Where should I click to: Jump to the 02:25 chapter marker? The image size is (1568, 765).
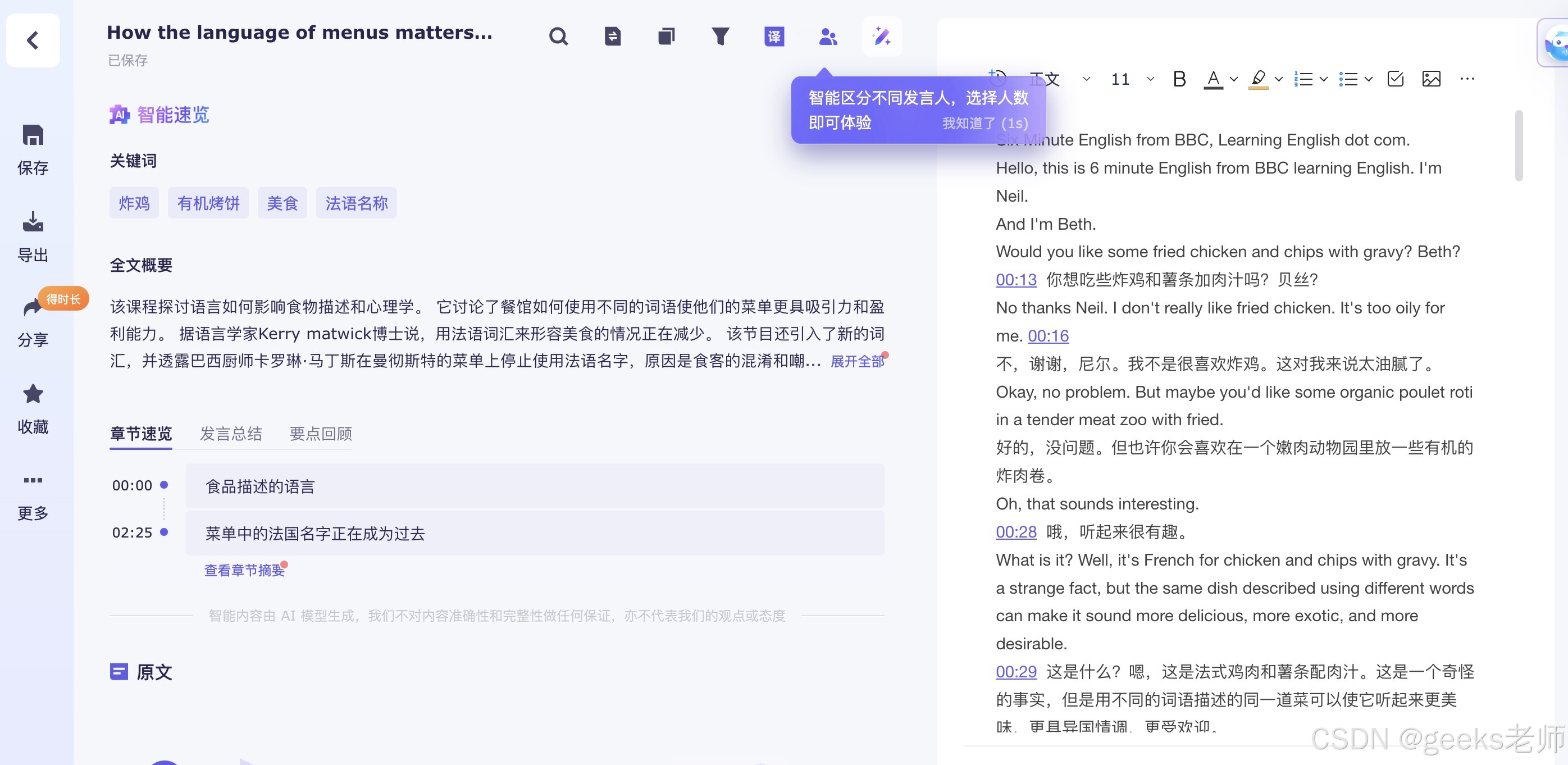click(x=132, y=532)
